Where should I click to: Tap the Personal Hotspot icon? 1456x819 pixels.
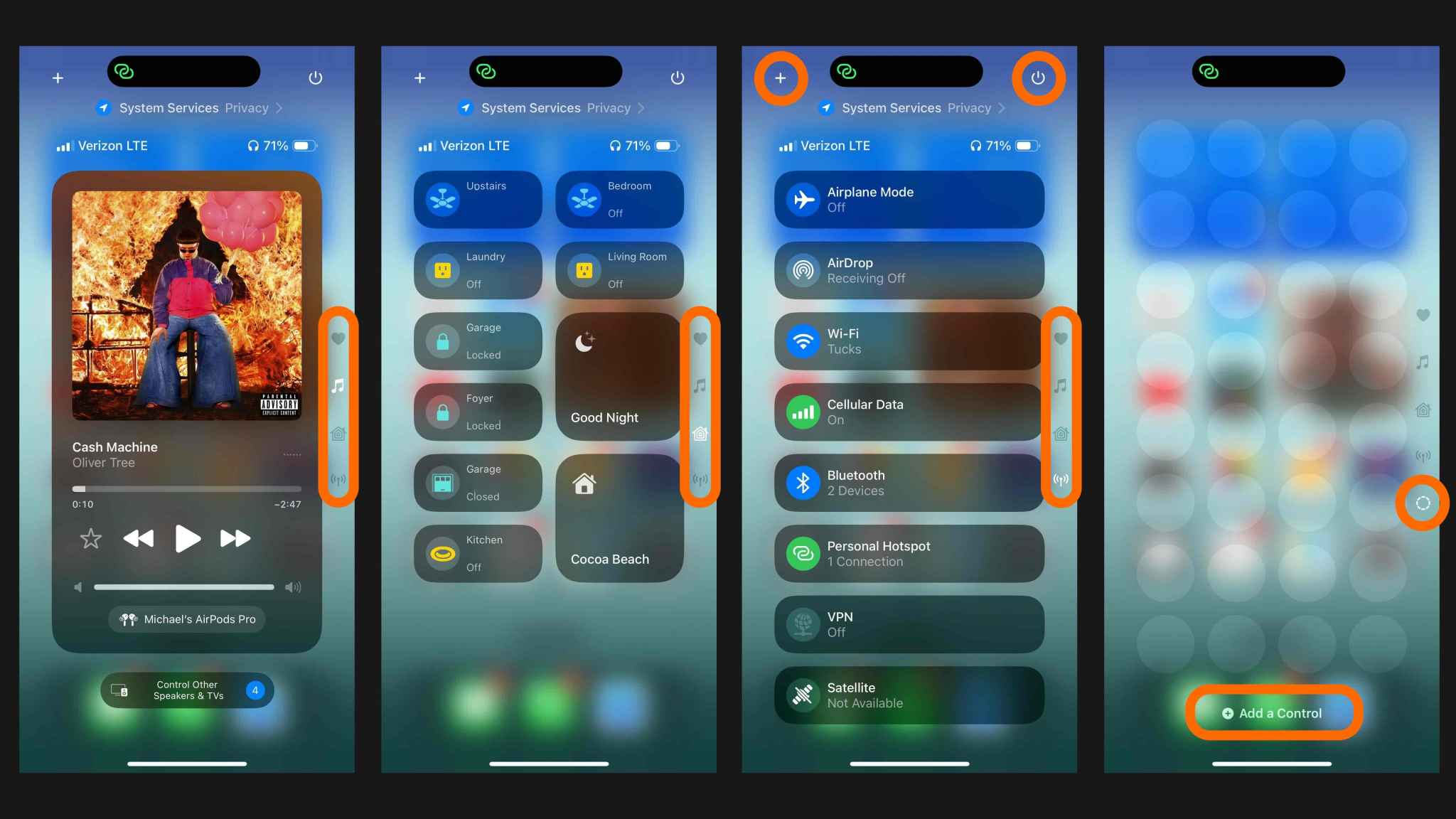click(x=801, y=553)
